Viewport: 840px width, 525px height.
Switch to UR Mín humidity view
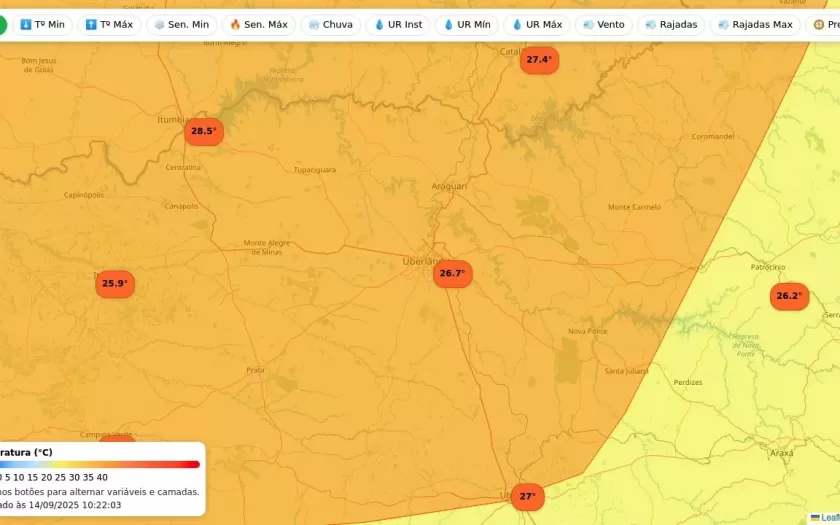pyautogui.click(x=467, y=25)
